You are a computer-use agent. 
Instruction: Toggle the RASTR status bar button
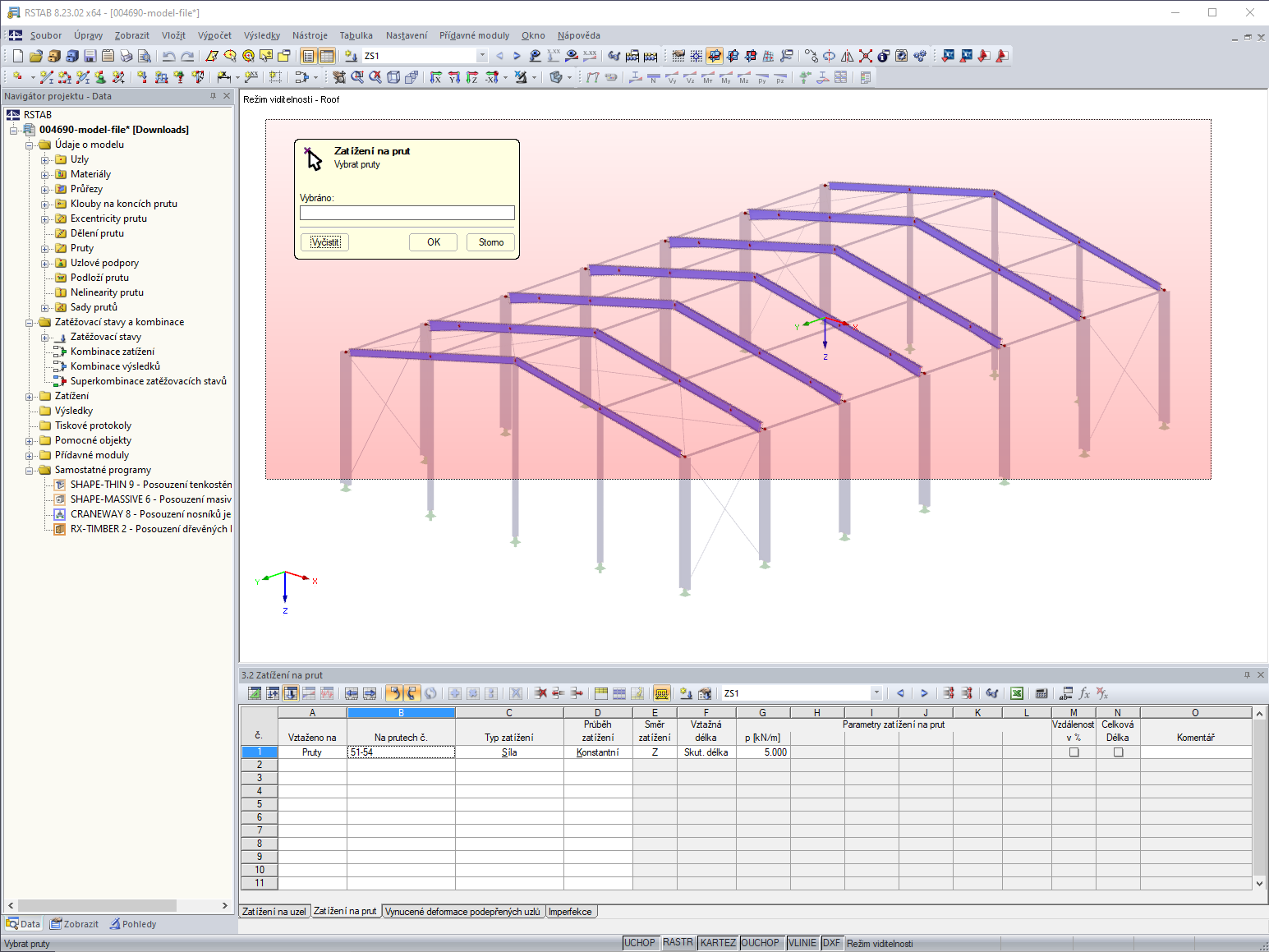678,943
